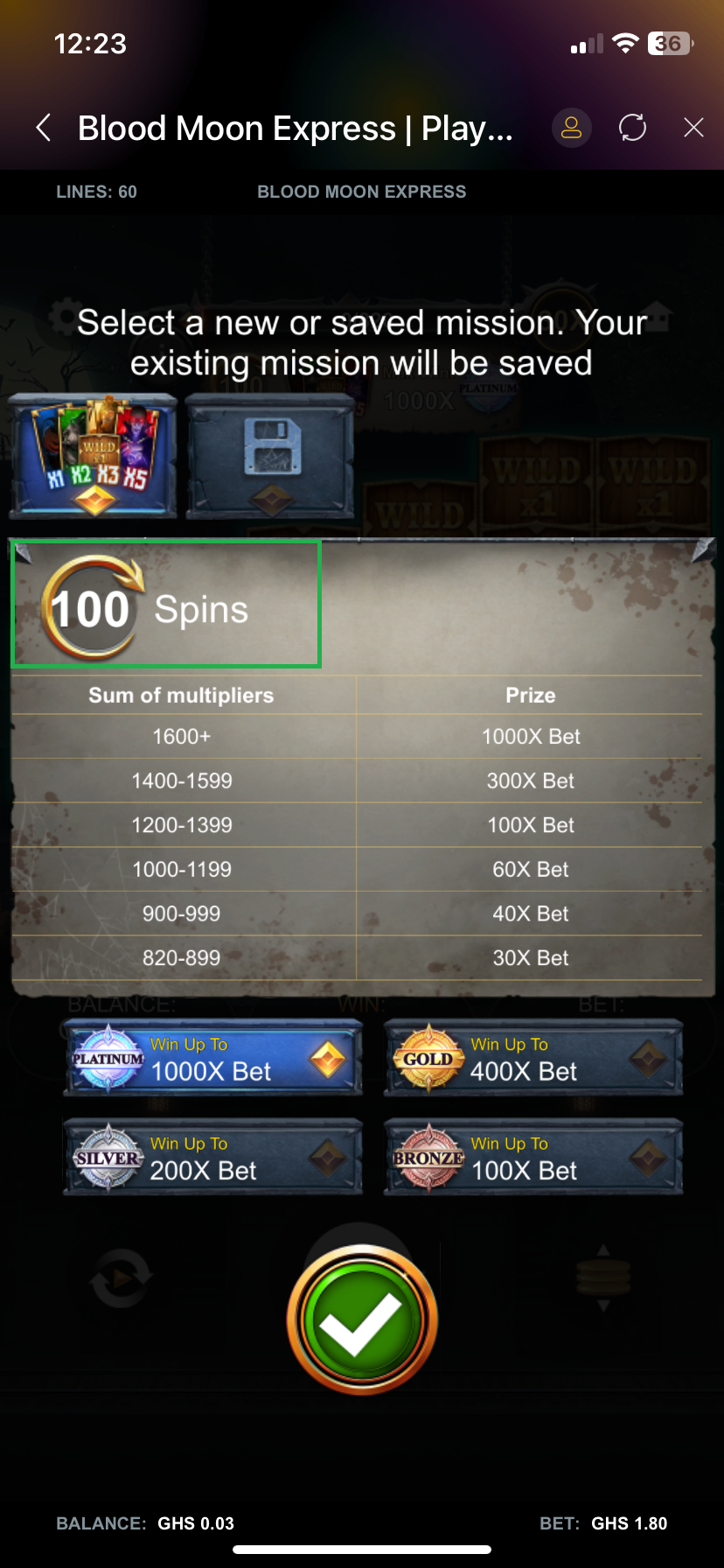Select the Platinum 1000X Bet mission
Viewport: 724px width, 1568px height.
tap(212, 1059)
